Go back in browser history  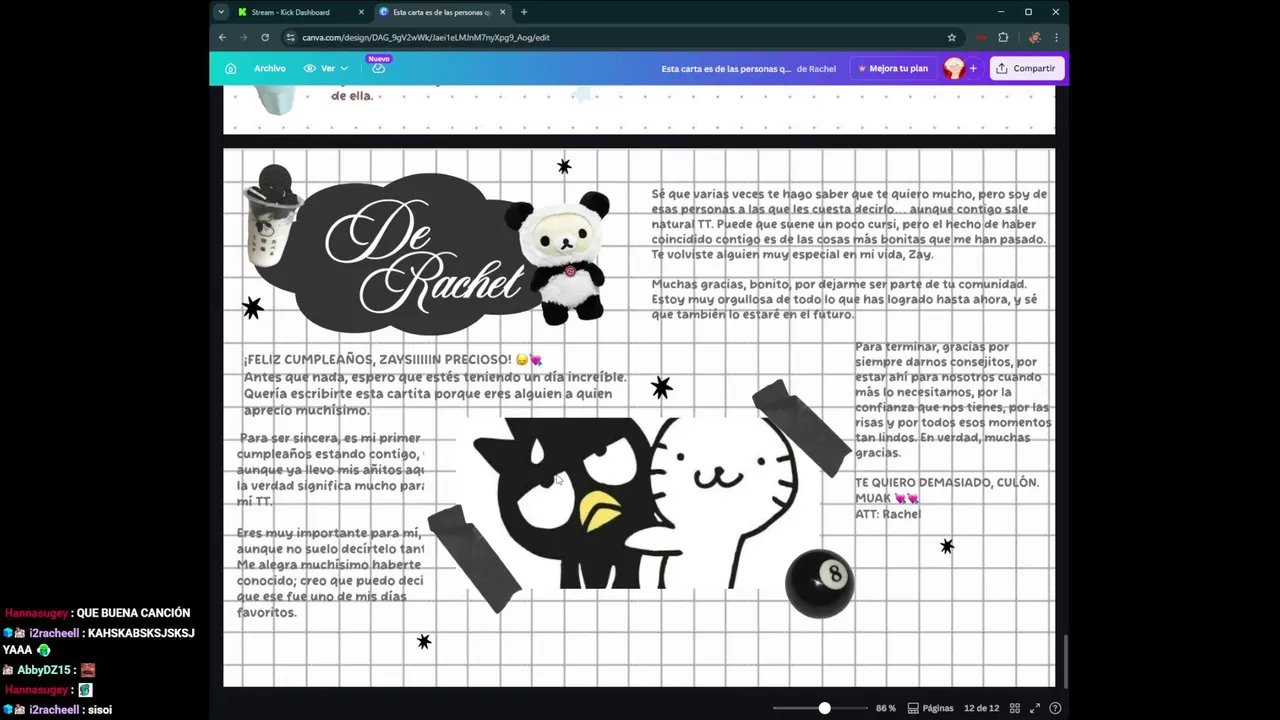(x=222, y=37)
